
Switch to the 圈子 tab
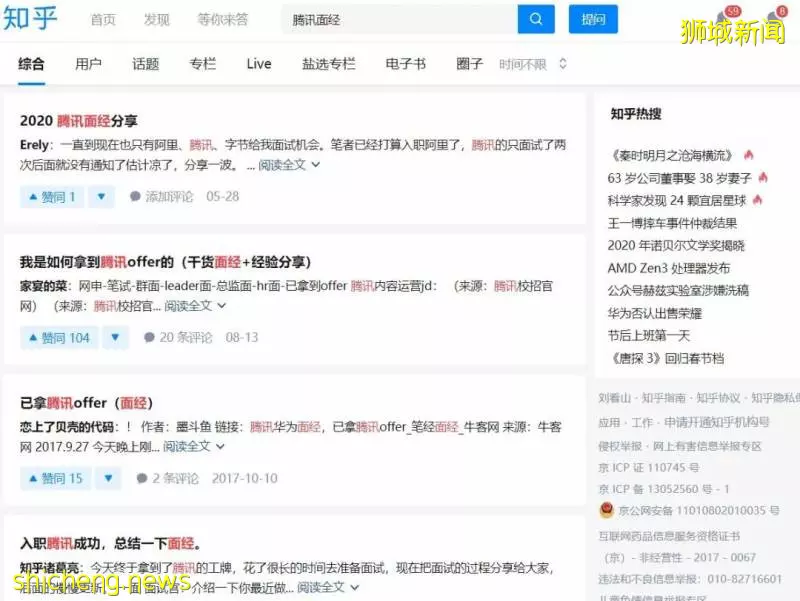pyautogui.click(x=469, y=64)
